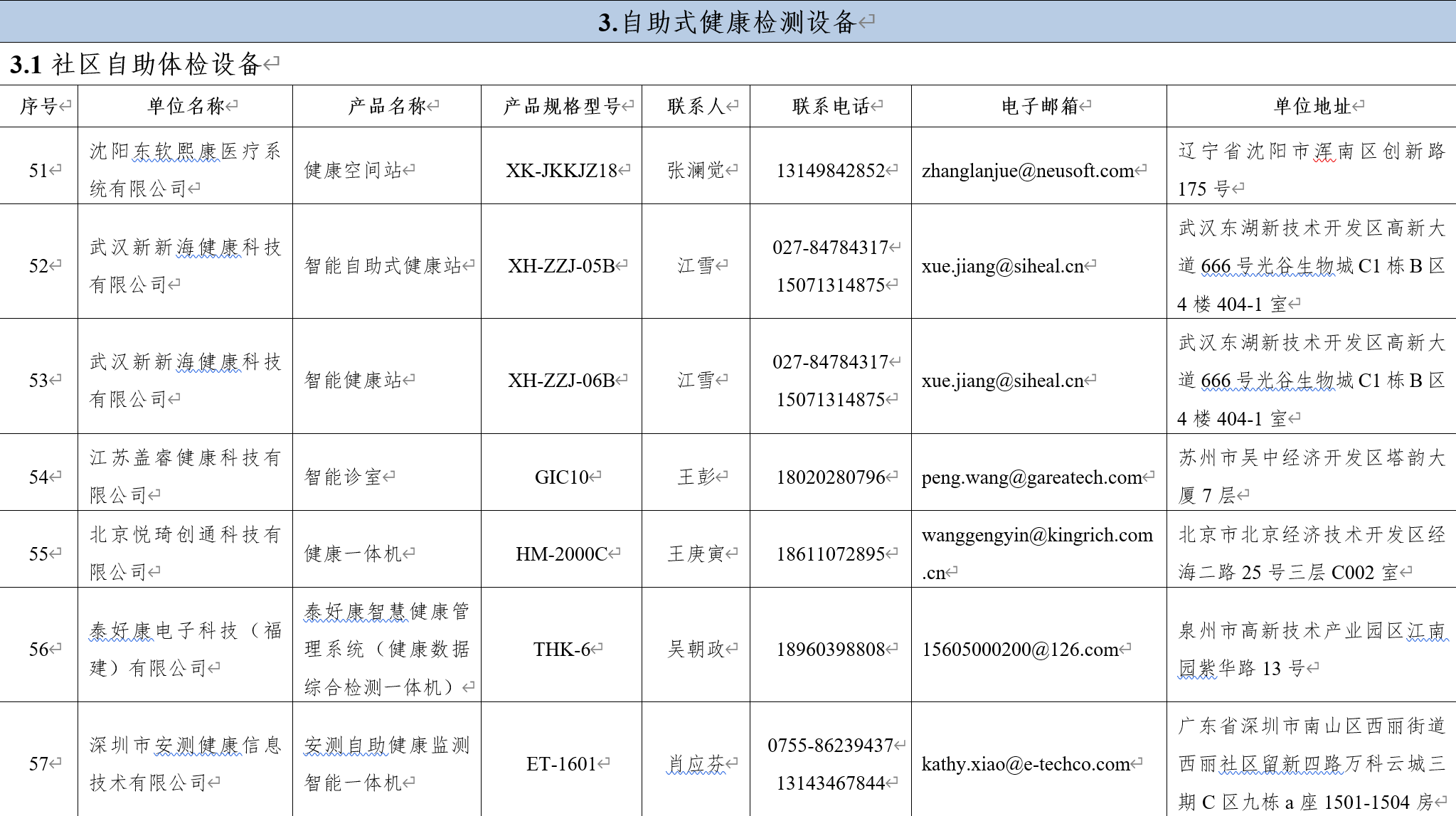Click the 电子邮箱 column header
1456x816 pixels.
1040,107
